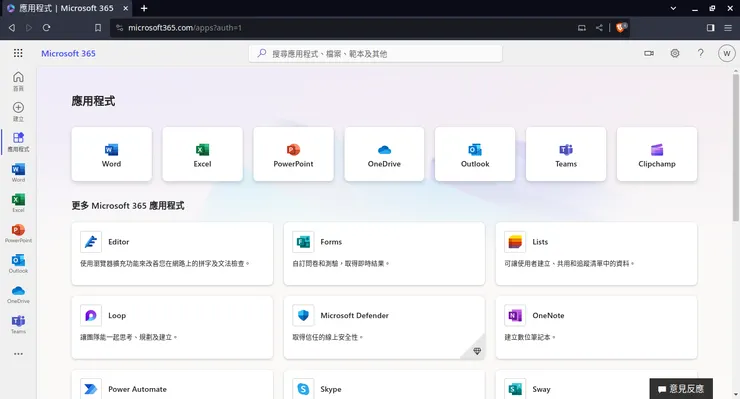
Task: Click the premium diamond badge on Defender card
Action: 477,351
